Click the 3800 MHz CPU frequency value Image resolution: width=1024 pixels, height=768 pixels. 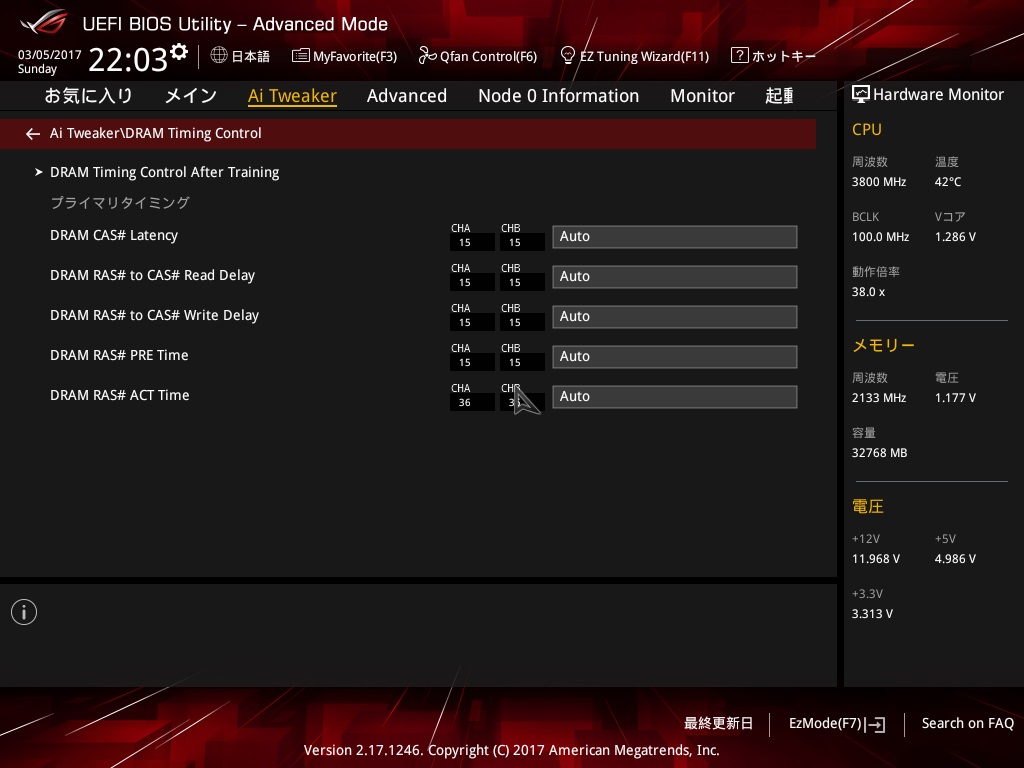879,182
